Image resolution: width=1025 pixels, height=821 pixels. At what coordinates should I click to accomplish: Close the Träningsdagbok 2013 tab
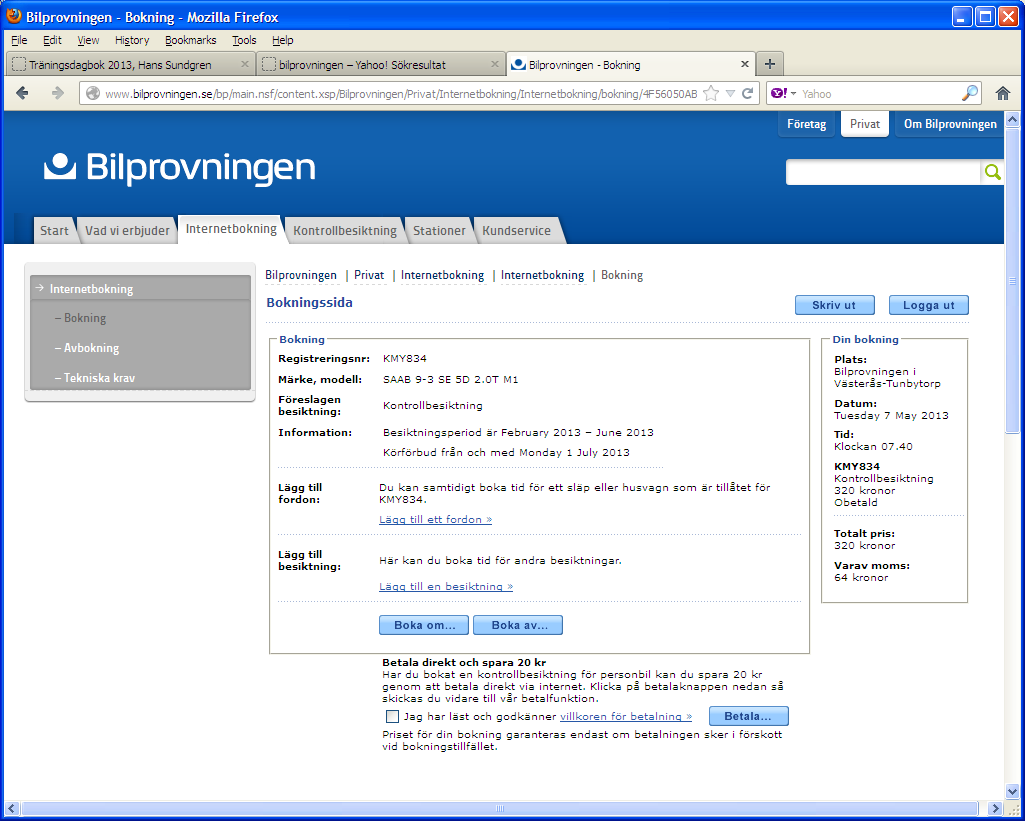coord(244,64)
